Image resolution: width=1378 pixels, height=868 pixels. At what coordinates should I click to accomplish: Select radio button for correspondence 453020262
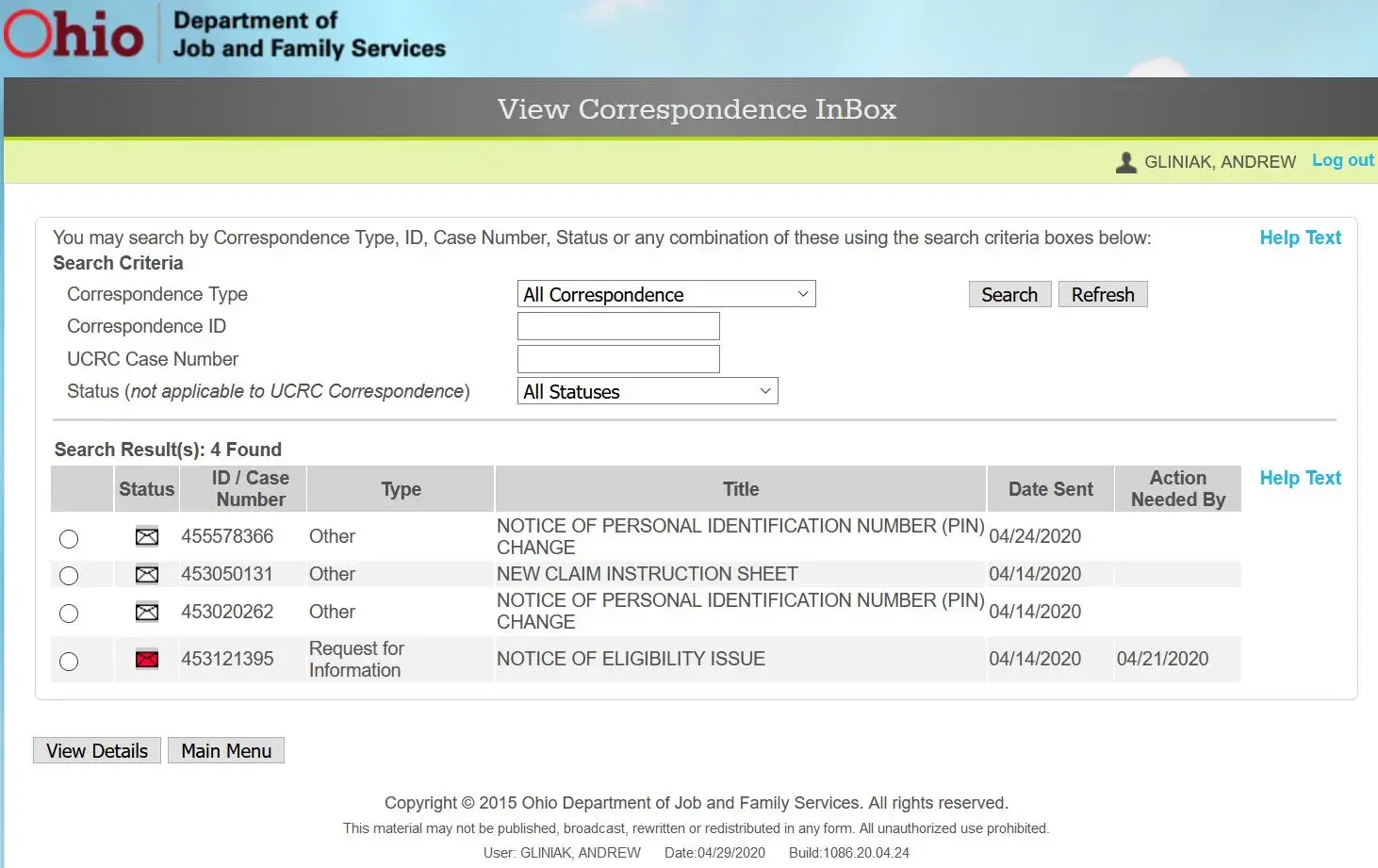click(69, 614)
